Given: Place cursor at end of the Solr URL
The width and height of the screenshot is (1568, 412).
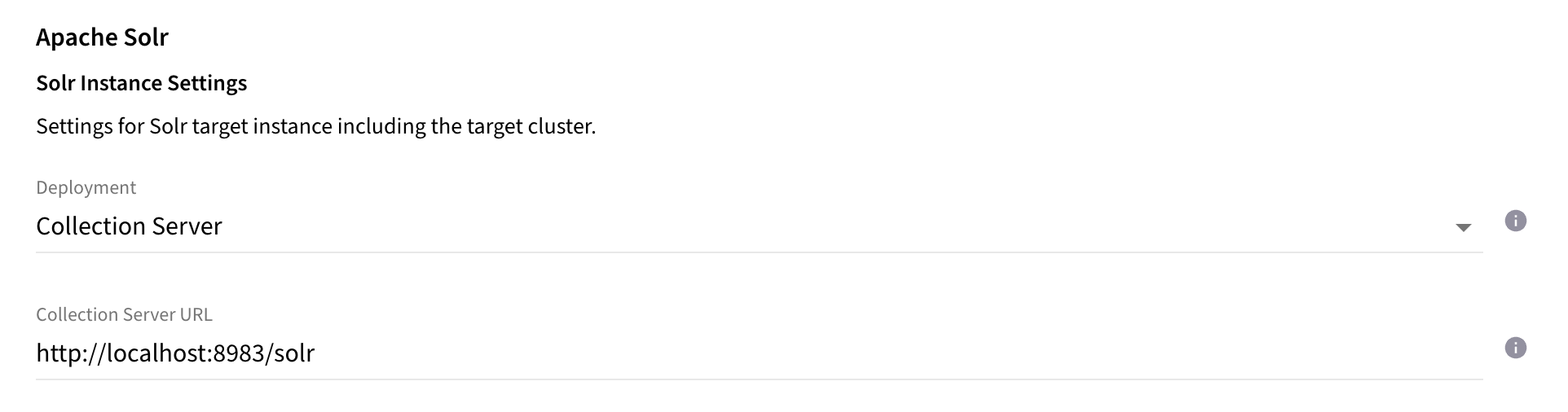Looking at the screenshot, I should (315, 353).
